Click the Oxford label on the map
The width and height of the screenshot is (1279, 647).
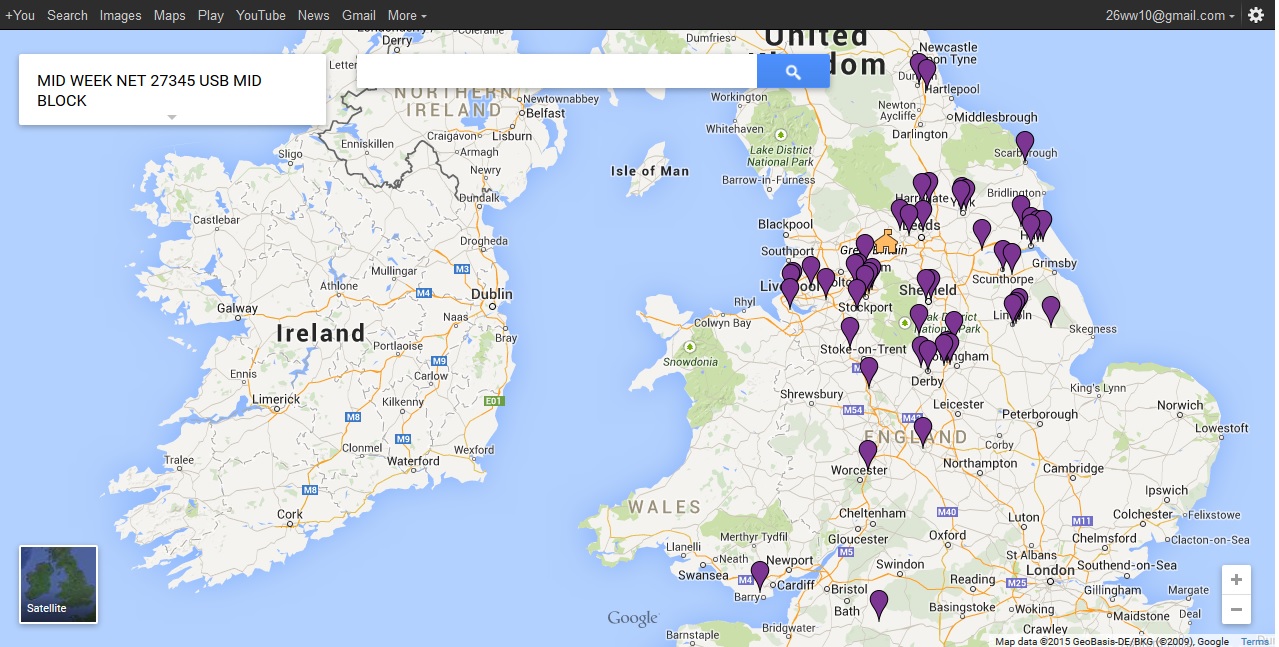coord(948,535)
